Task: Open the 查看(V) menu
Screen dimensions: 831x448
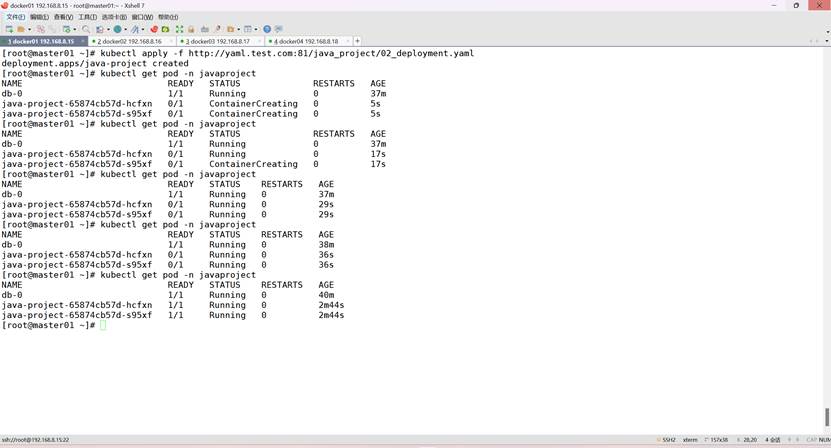Action: [x=63, y=17]
